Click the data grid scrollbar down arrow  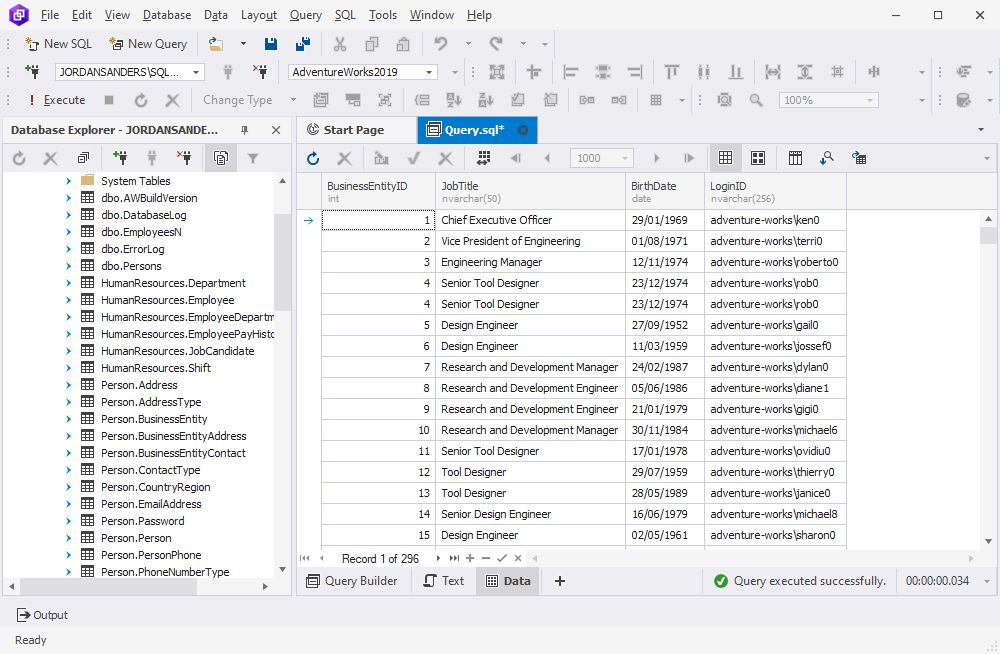(x=989, y=542)
